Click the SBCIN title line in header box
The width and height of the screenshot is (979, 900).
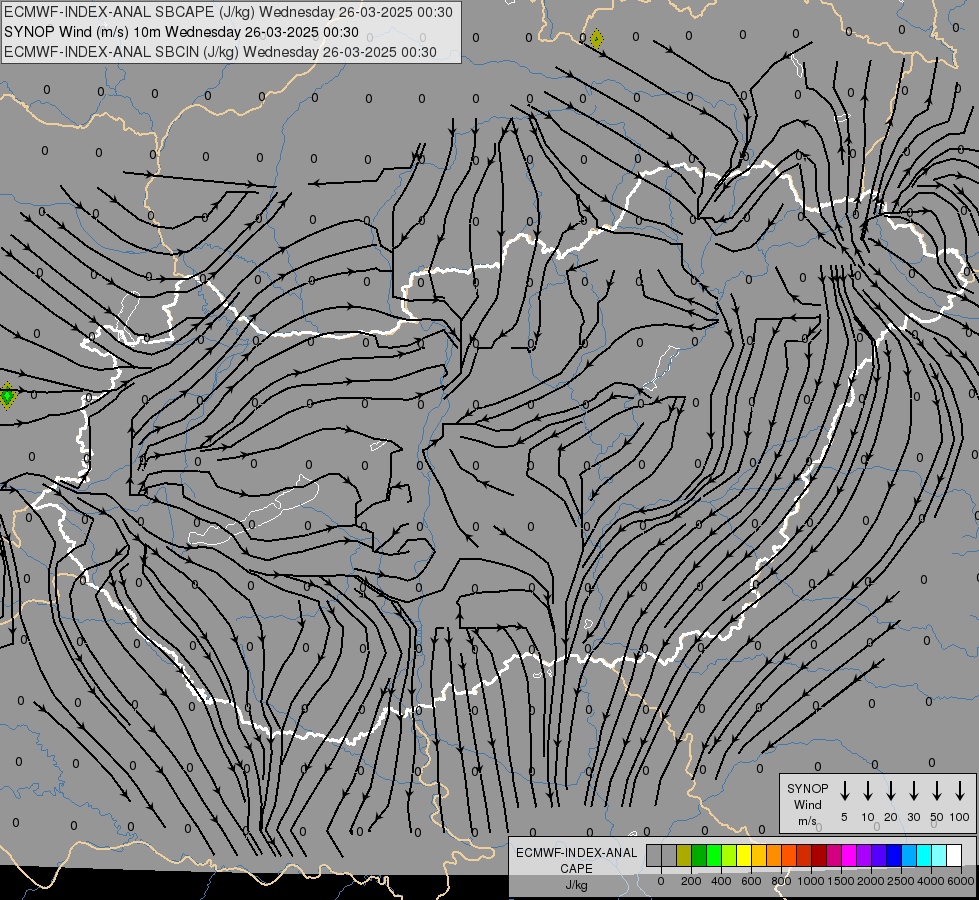coord(220,52)
